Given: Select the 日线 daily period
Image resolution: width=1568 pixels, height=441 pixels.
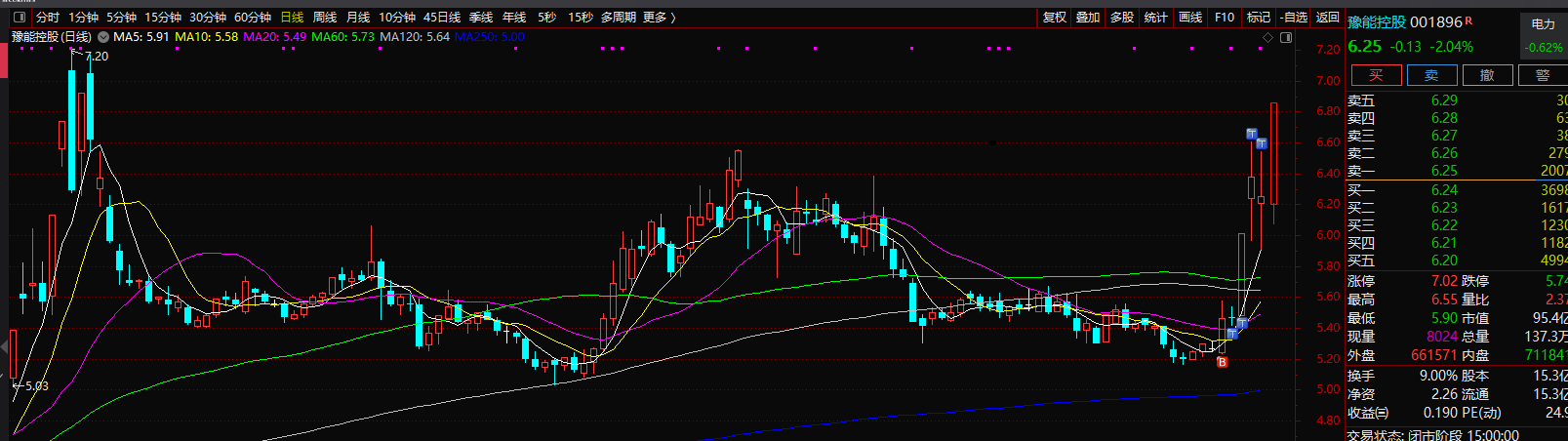Looking at the screenshot, I should [292, 18].
